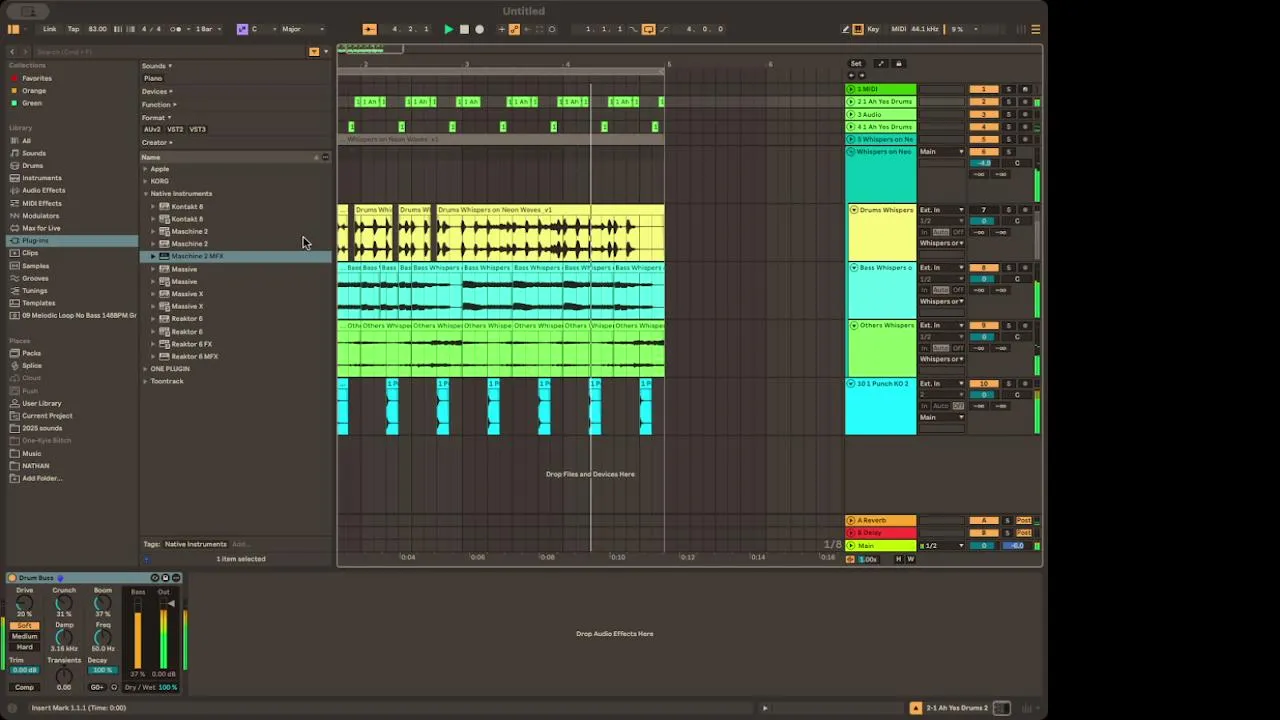This screenshot has height=720, width=1280.
Task: Toggle Comp button in Drum Buss
Action: pyautogui.click(x=24, y=687)
